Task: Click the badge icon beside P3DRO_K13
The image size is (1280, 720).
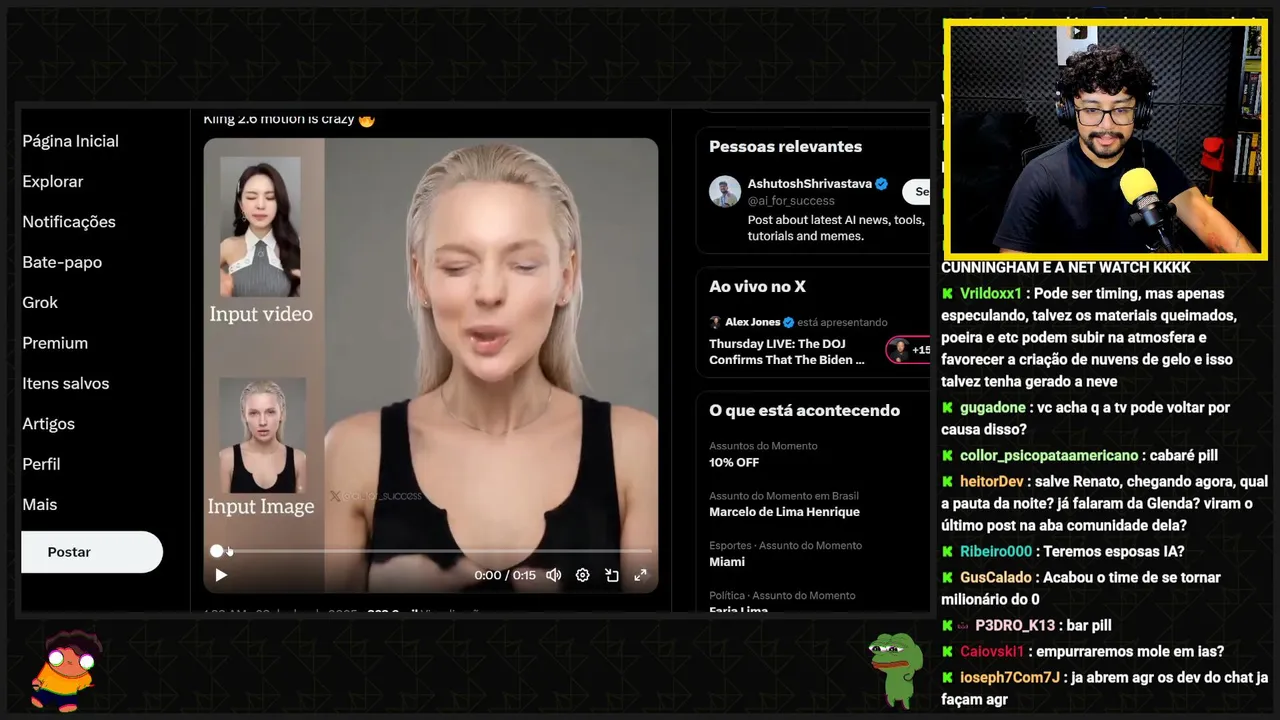Action: coord(963,625)
